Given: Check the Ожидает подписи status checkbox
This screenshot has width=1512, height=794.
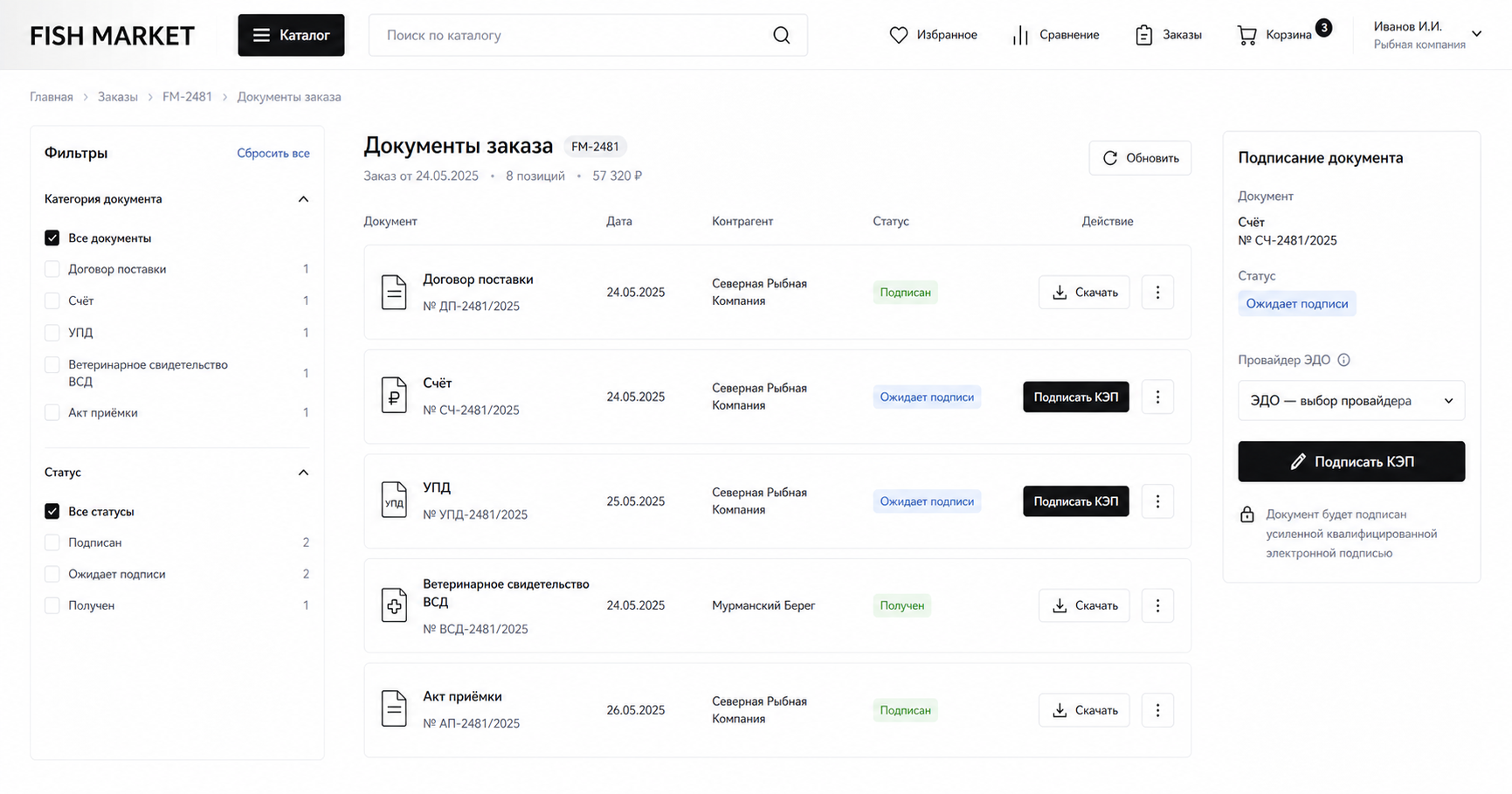Looking at the screenshot, I should pyautogui.click(x=52, y=574).
